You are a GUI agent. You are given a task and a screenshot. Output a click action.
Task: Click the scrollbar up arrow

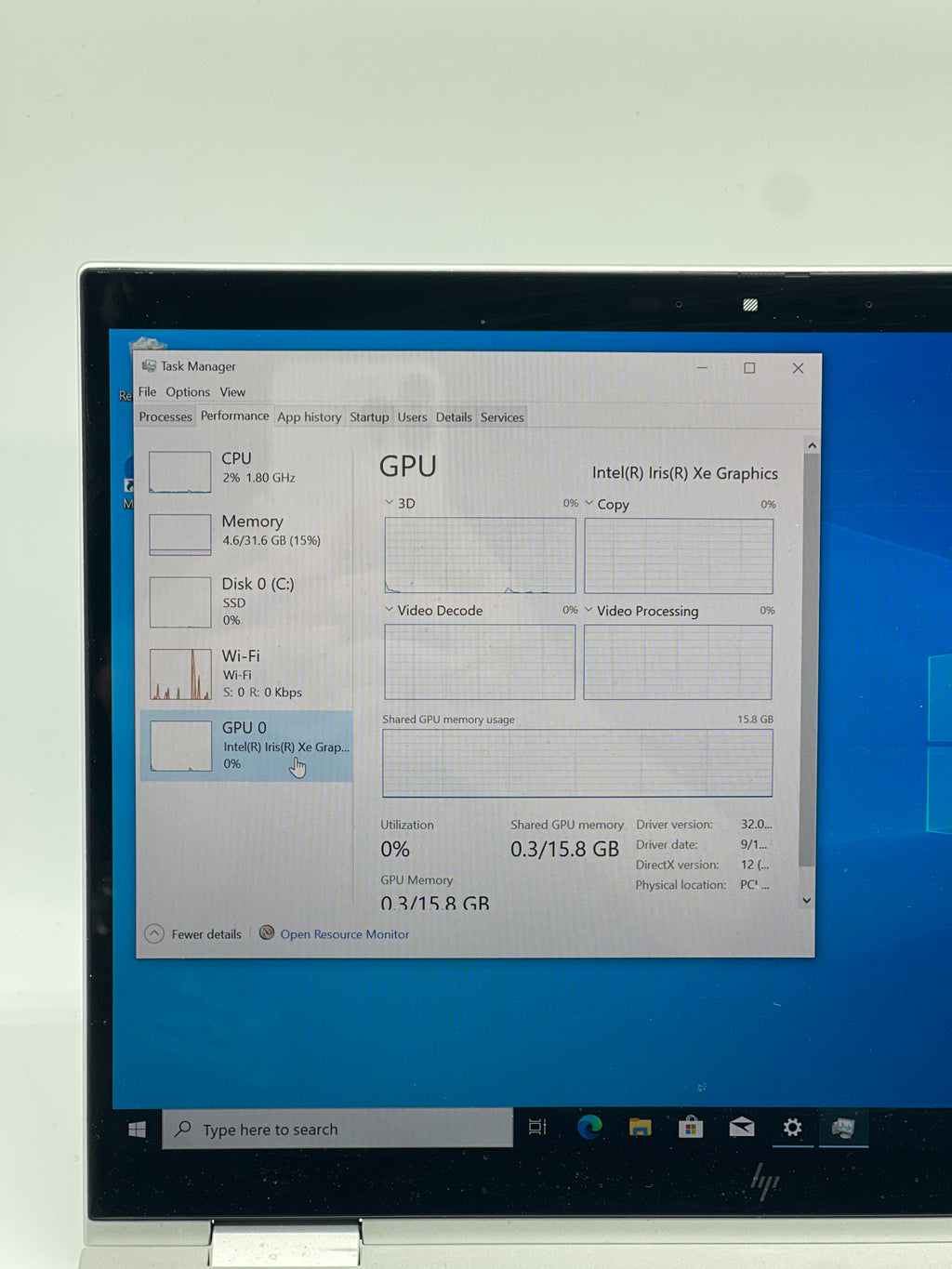pyautogui.click(x=811, y=445)
